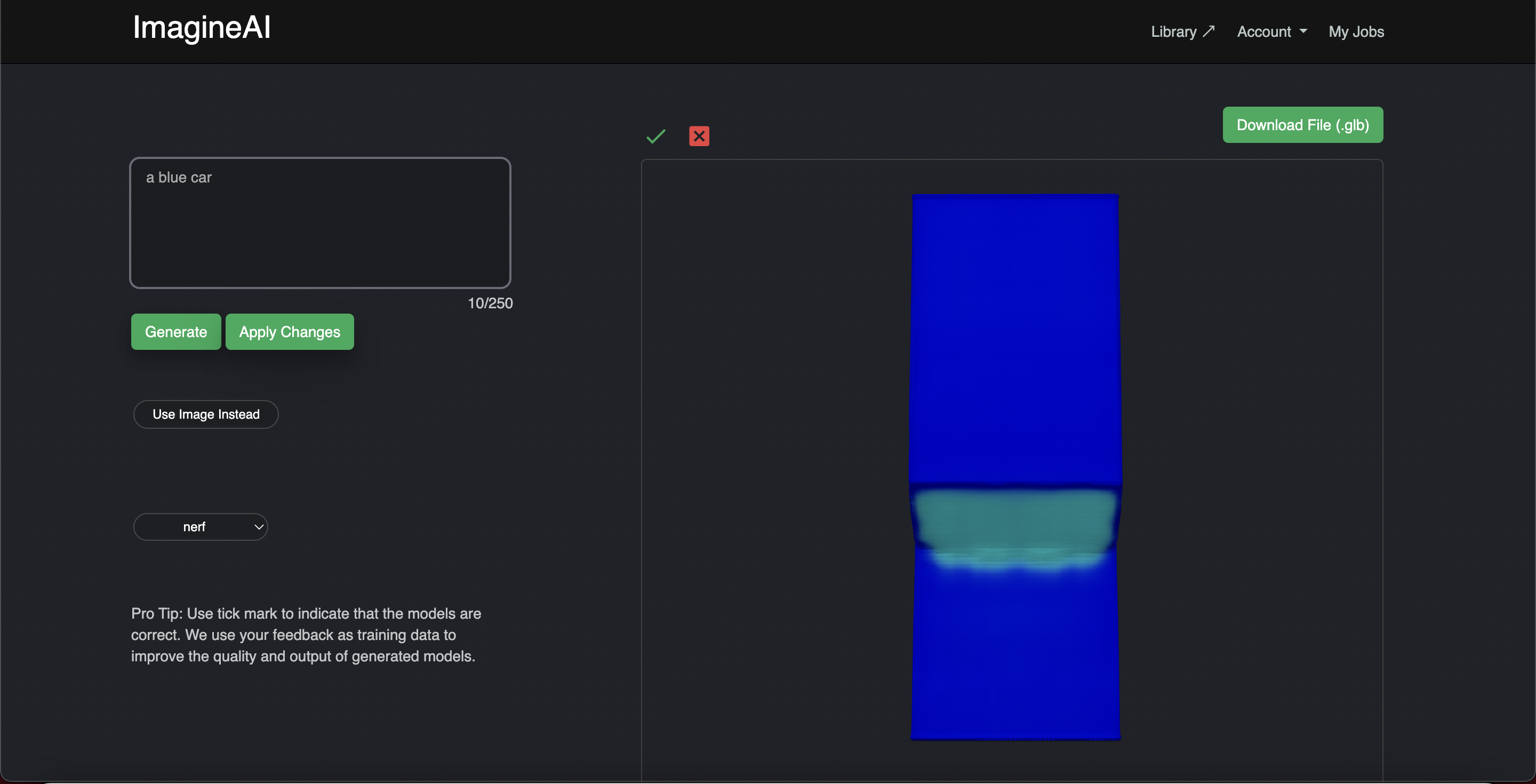
Task: Click the red X reject icon
Action: [x=699, y=137]
